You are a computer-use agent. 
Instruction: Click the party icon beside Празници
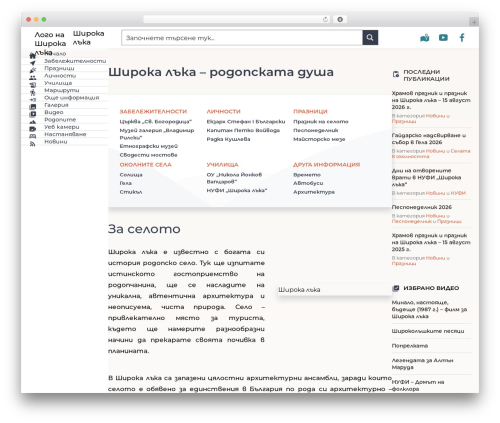(x=32, y=70)
